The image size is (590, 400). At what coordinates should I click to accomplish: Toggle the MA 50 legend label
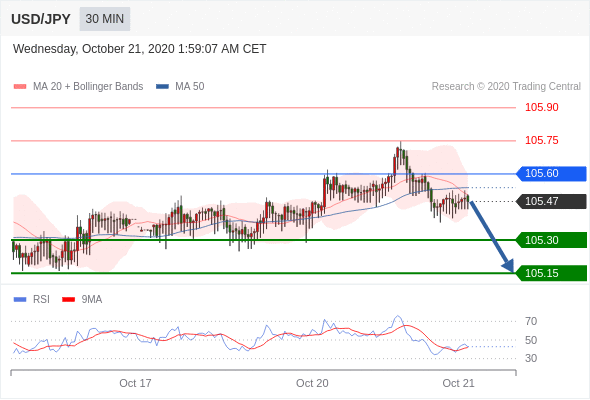pyautogui.click(x=190, y=87)
